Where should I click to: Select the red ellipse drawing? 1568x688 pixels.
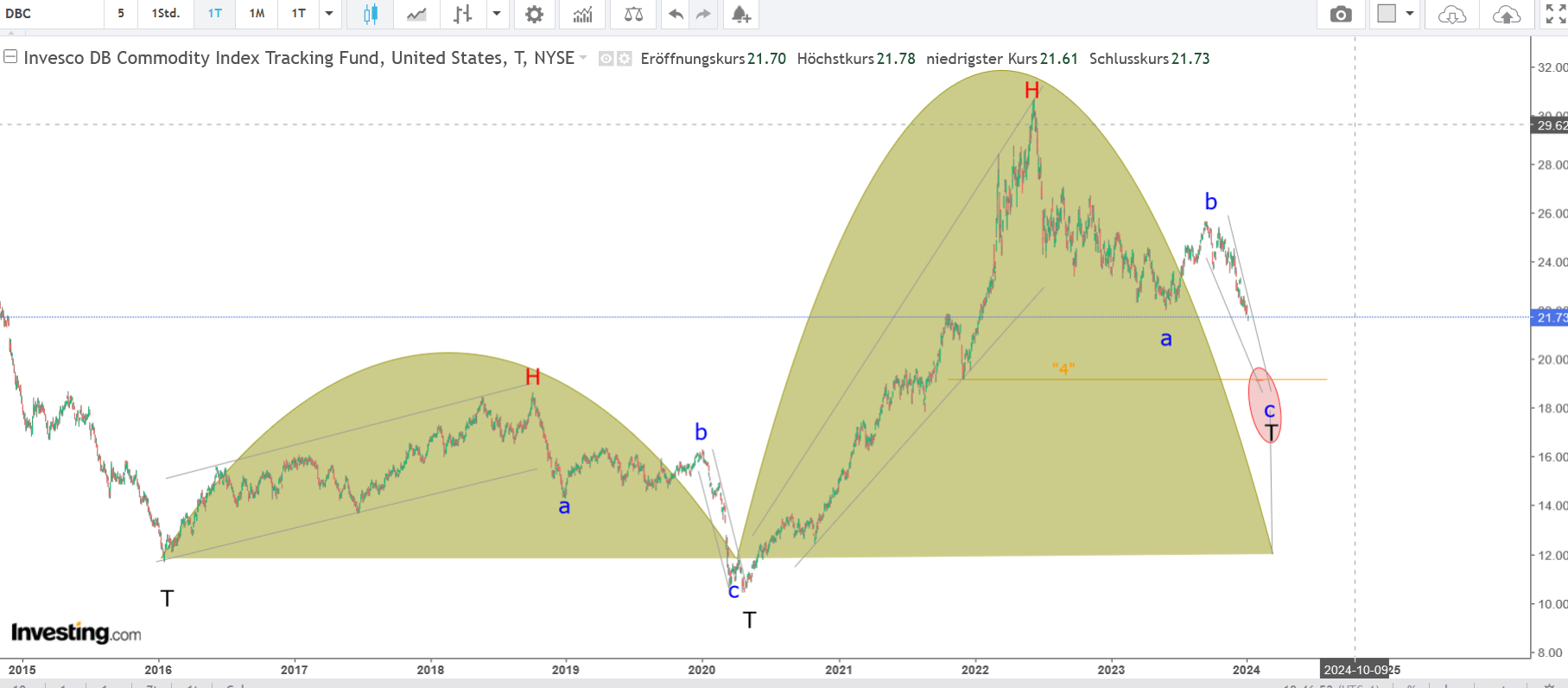(1264, 405)
